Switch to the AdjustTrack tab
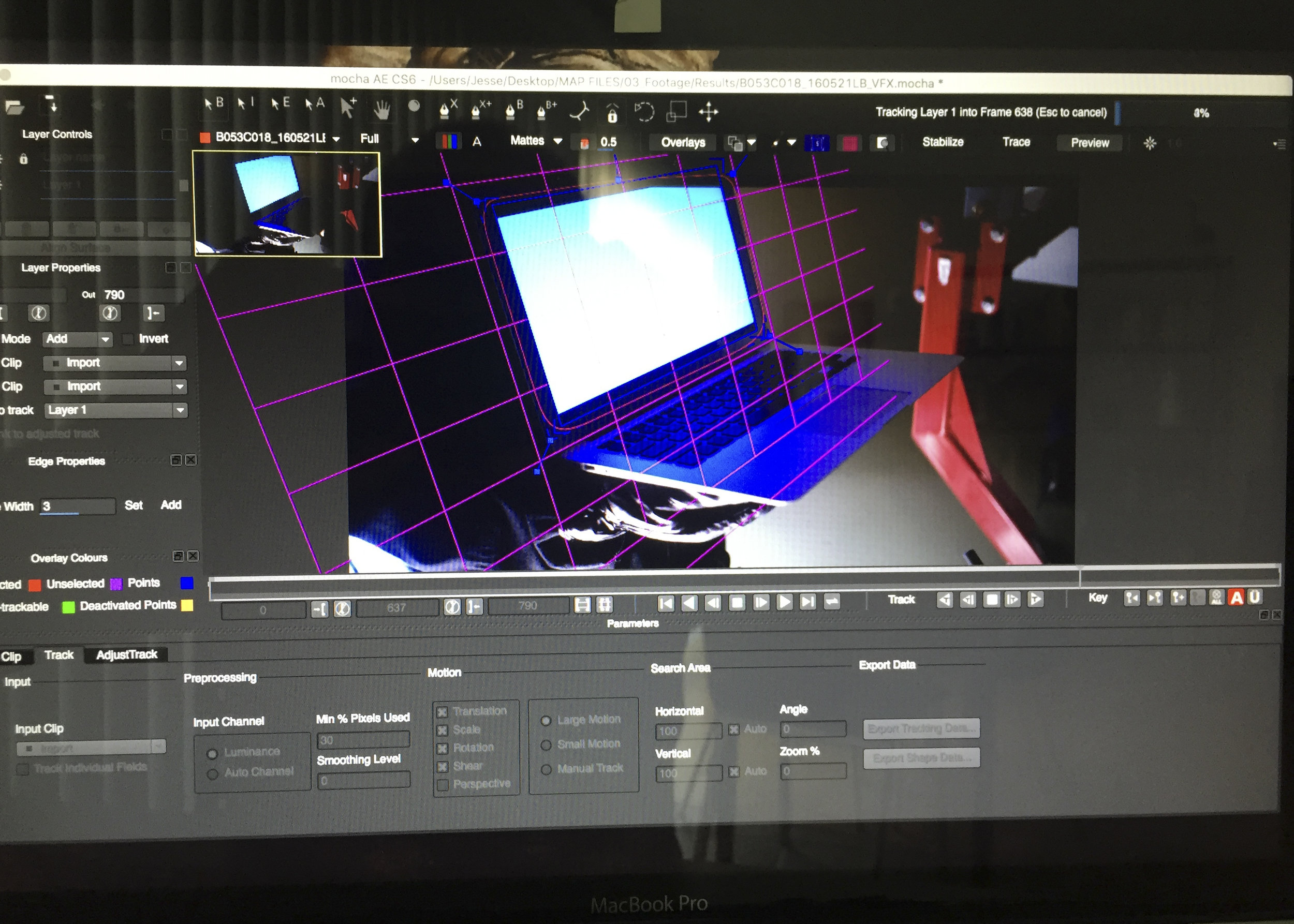 click(x=126, y=655)
